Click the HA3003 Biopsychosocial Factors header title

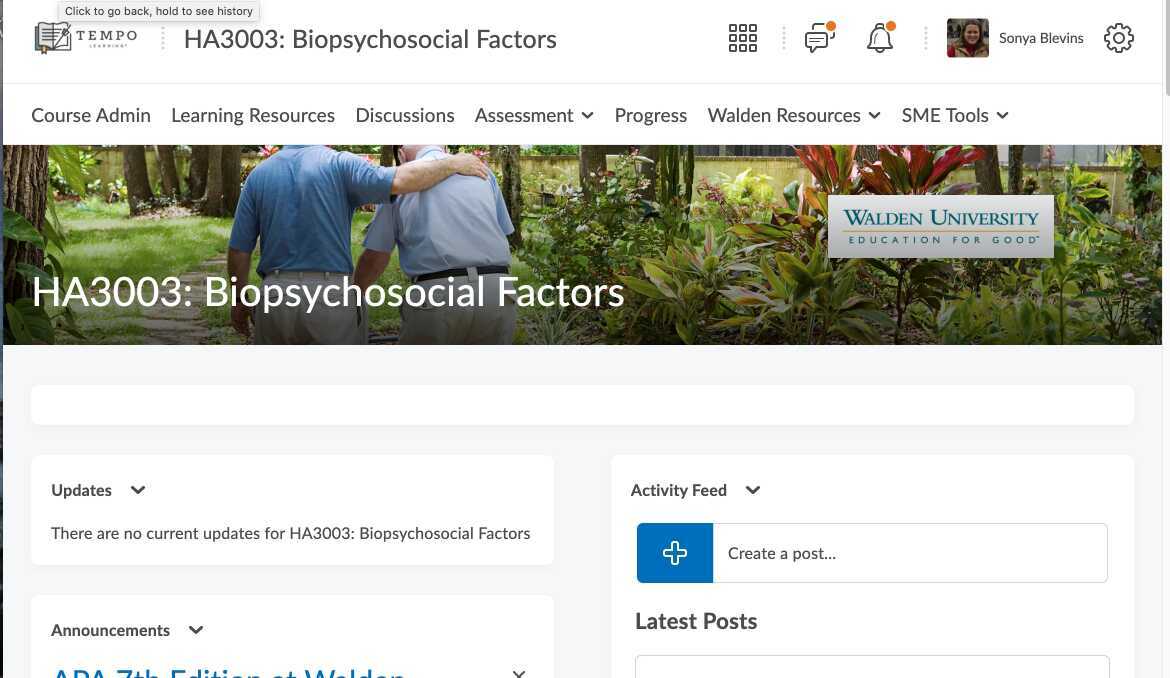tap(370, 40)
